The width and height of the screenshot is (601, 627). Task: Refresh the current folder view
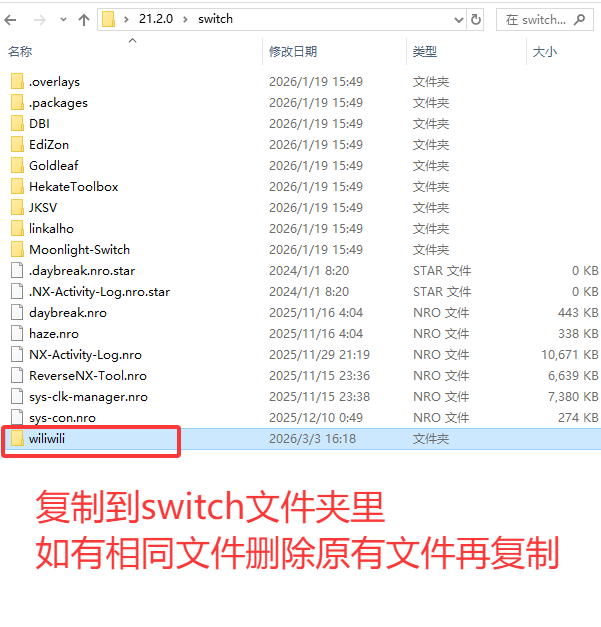476,19
